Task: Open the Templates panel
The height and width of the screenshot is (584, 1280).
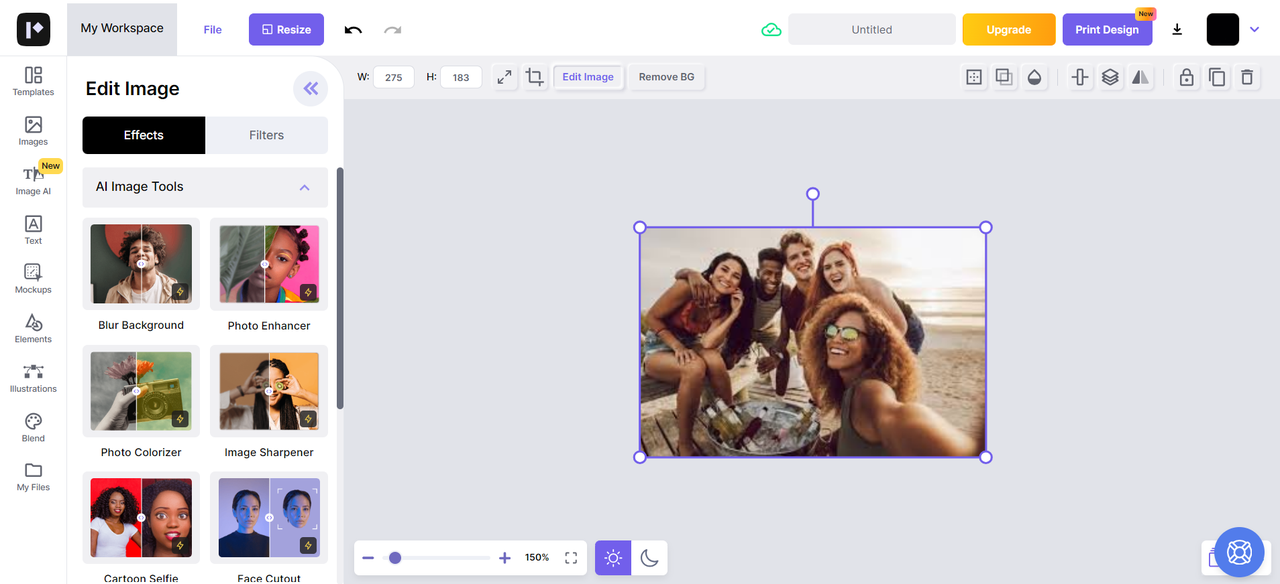Action: pyautogui.click(x=33, y=81)
